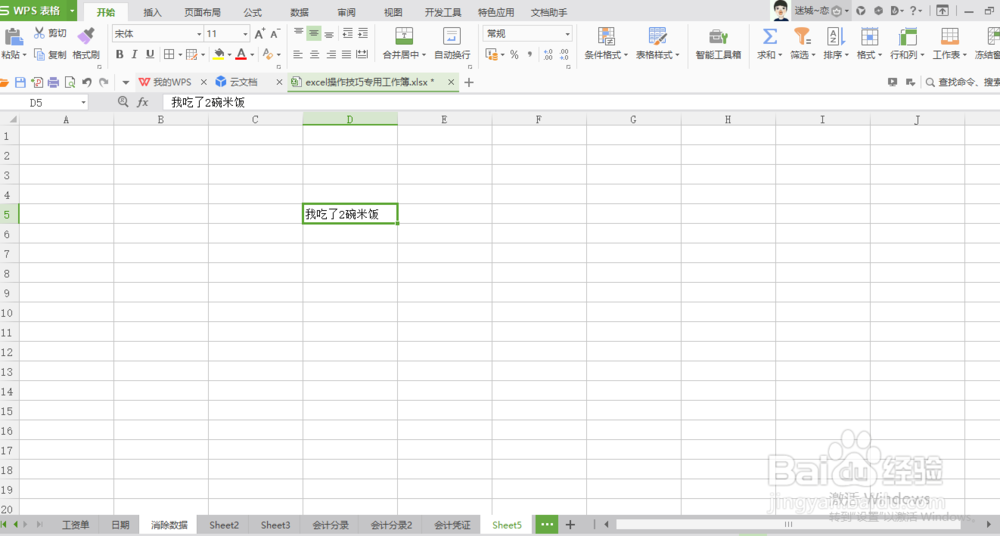Add a new document tab with plus
This screenshot has height=536, width=1000.
(469, 82)
